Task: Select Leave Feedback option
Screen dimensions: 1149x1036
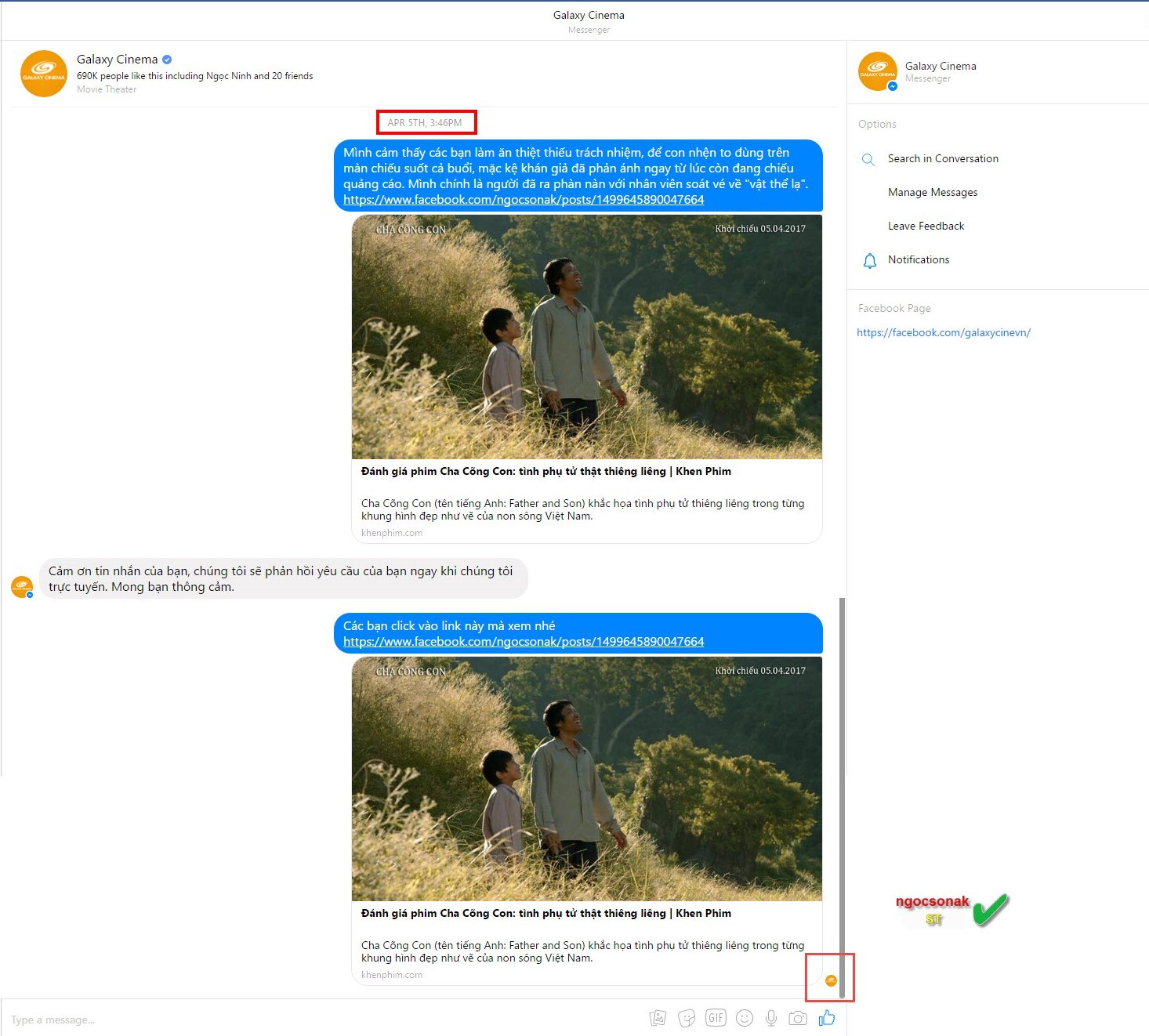Action: point(926,226)
